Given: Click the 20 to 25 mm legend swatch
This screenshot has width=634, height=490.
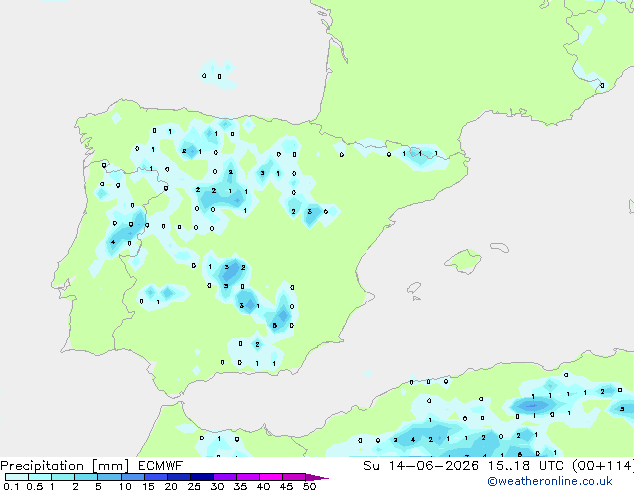Looking at the screenshot, I should coord(178,477).
